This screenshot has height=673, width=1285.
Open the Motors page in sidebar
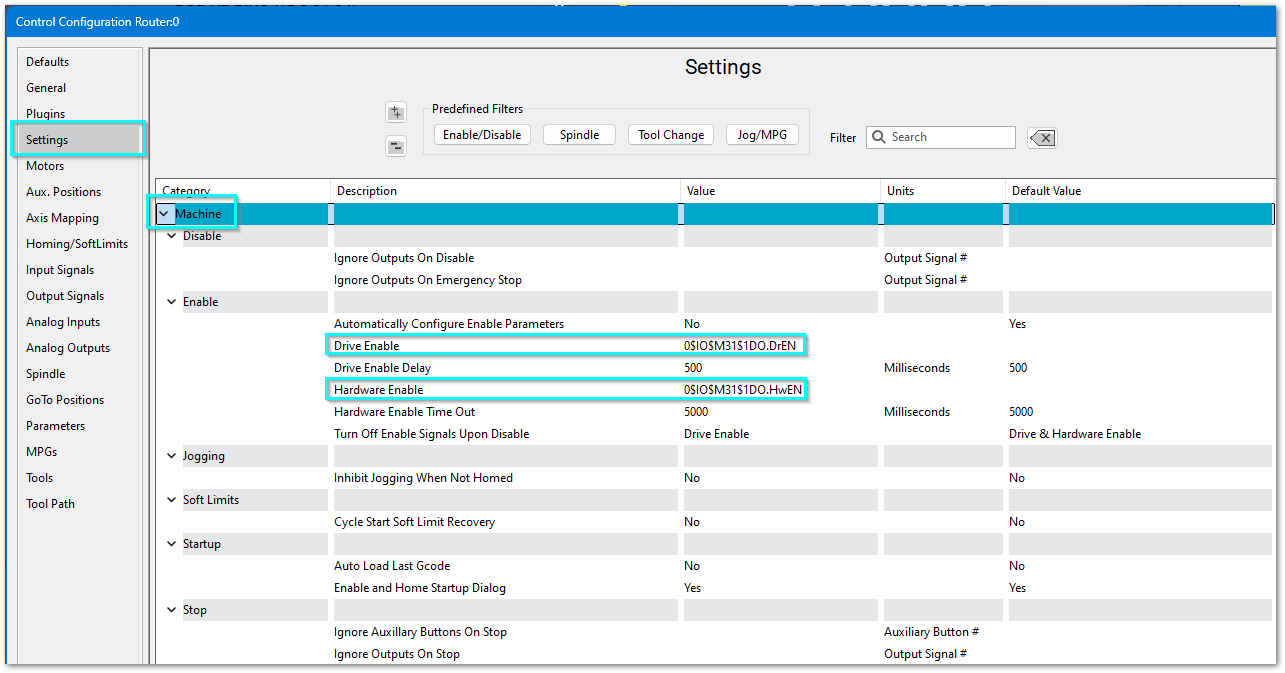click(x=45, y=166)
